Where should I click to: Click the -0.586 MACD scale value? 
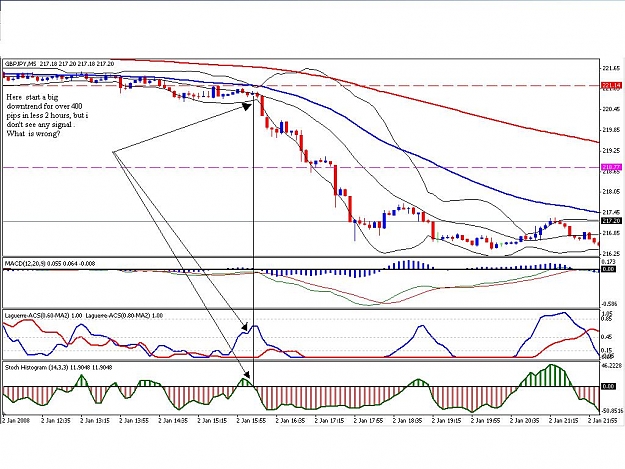coord(610,304)
